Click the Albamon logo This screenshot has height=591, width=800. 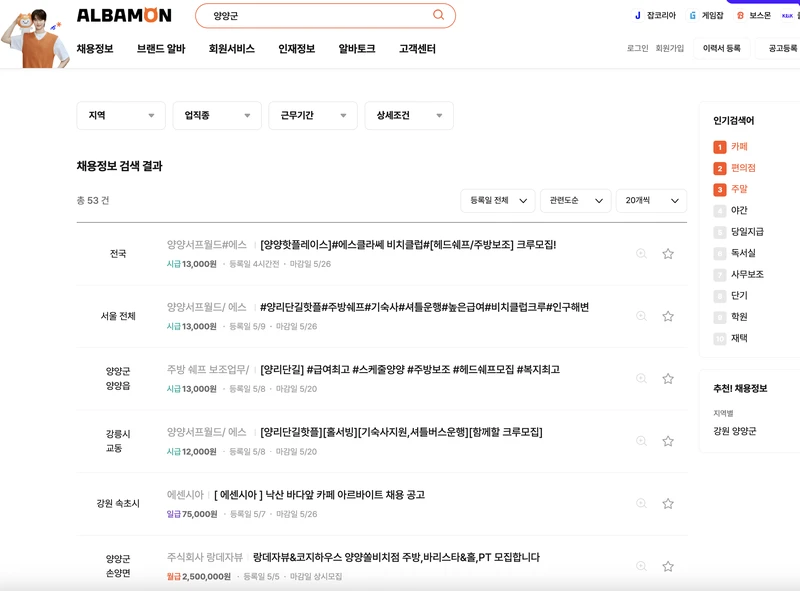point(124,14)
